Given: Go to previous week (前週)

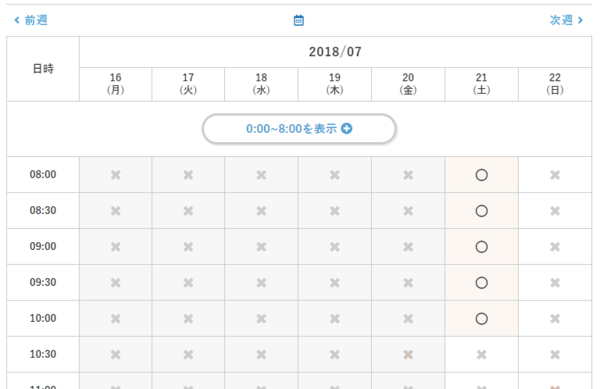Looking at the screenshot, I should (31, 20).
